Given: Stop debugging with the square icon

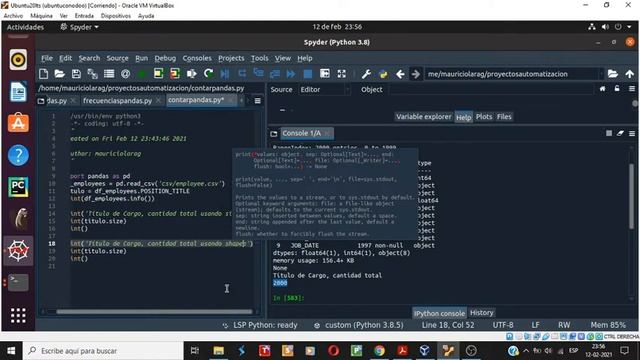Looking at the screenshot, I should click(x=308, y=74).
